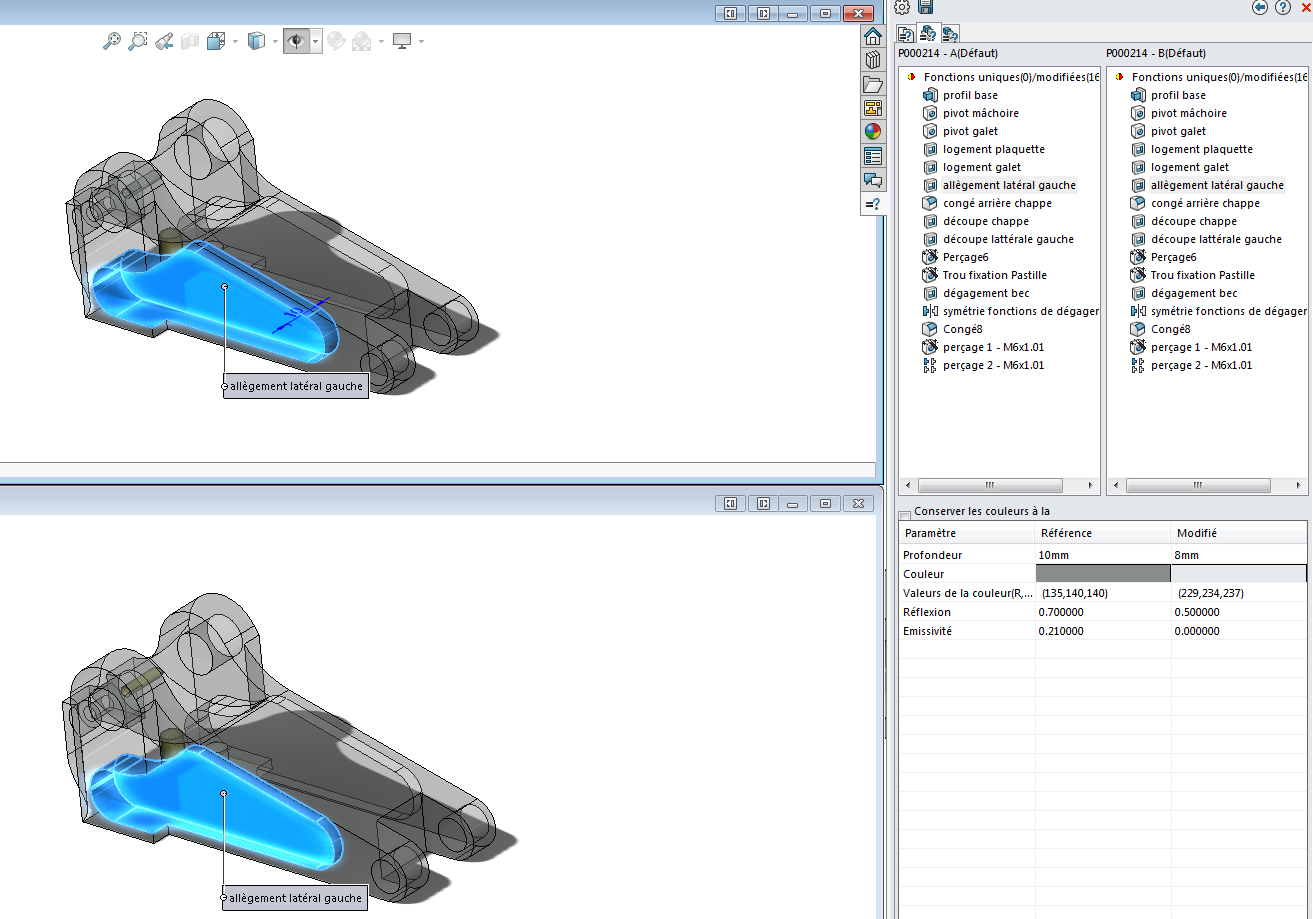
Task: Open the Hide/Show Items dropdown arrow
Action: pos(316,42)
